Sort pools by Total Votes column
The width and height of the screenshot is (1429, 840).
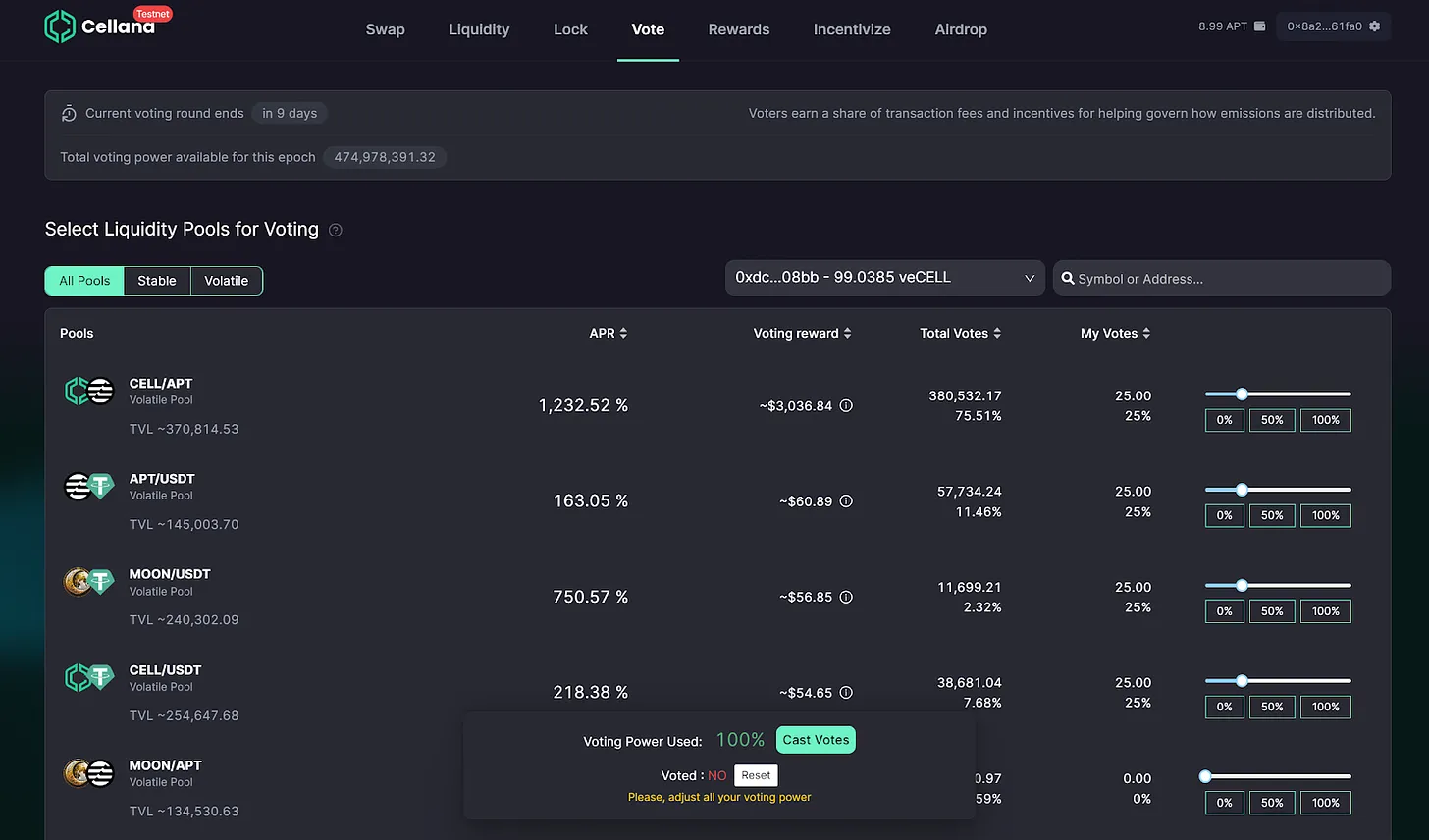click(x=960, y=334)
